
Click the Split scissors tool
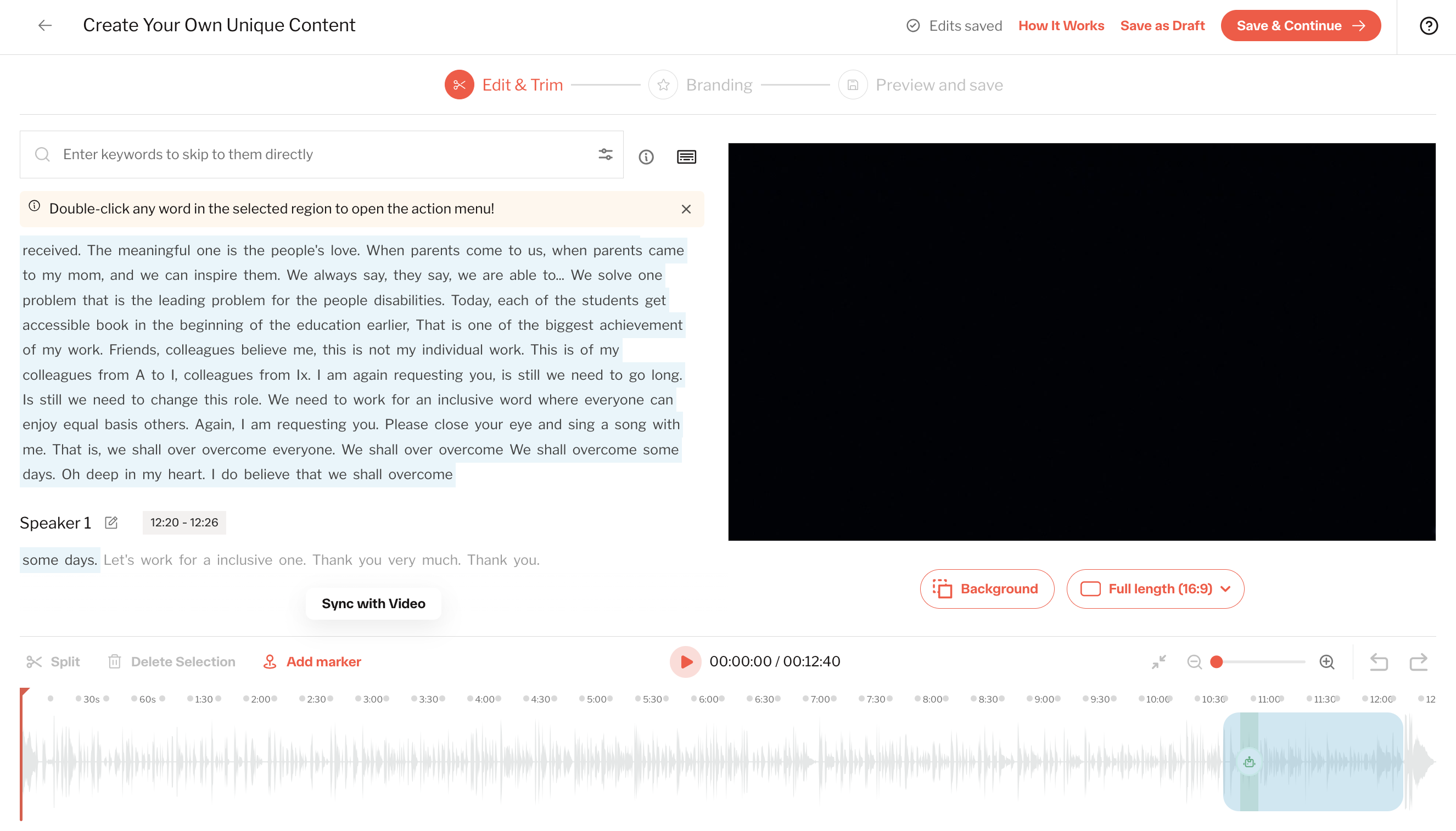tap(53, 661)
